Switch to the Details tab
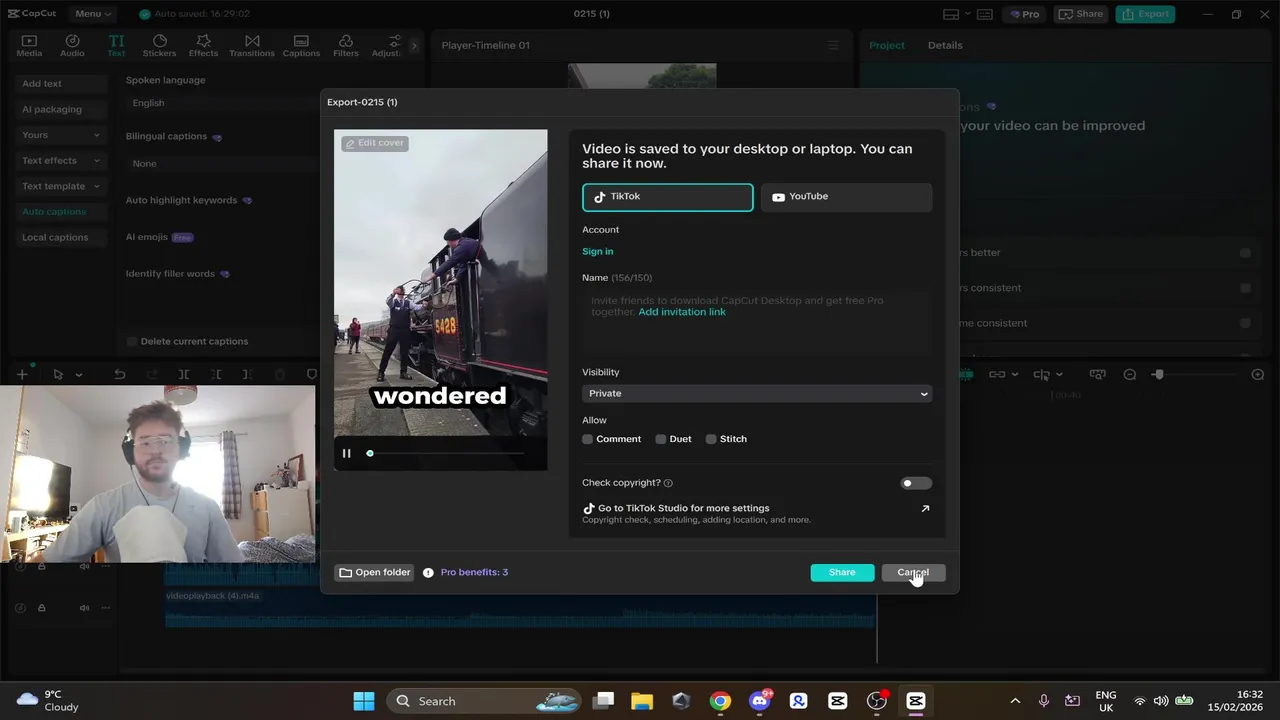1280x720 pixels. click(x=945, y=45)
